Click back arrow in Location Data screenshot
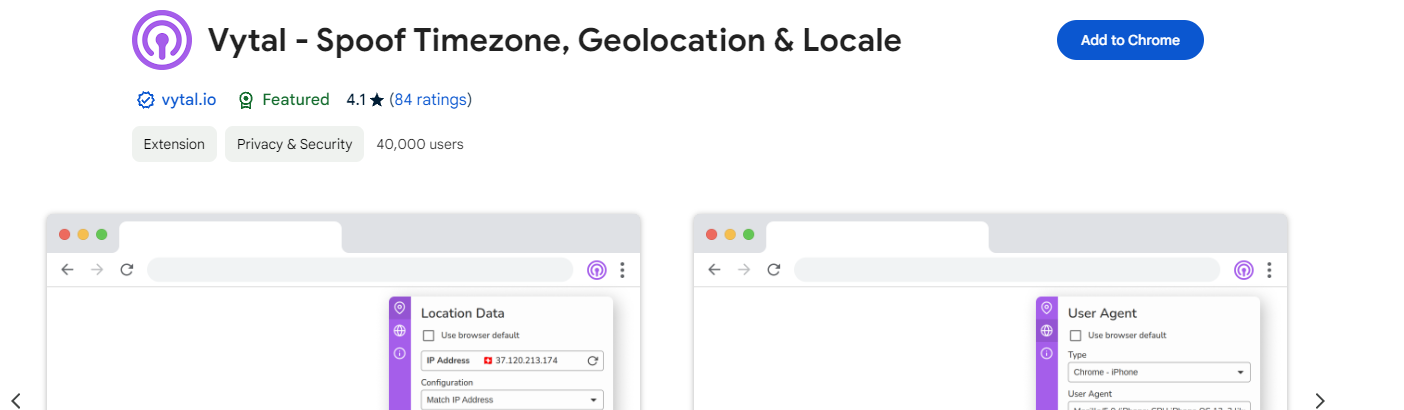1404x410 pixels. 67,270
